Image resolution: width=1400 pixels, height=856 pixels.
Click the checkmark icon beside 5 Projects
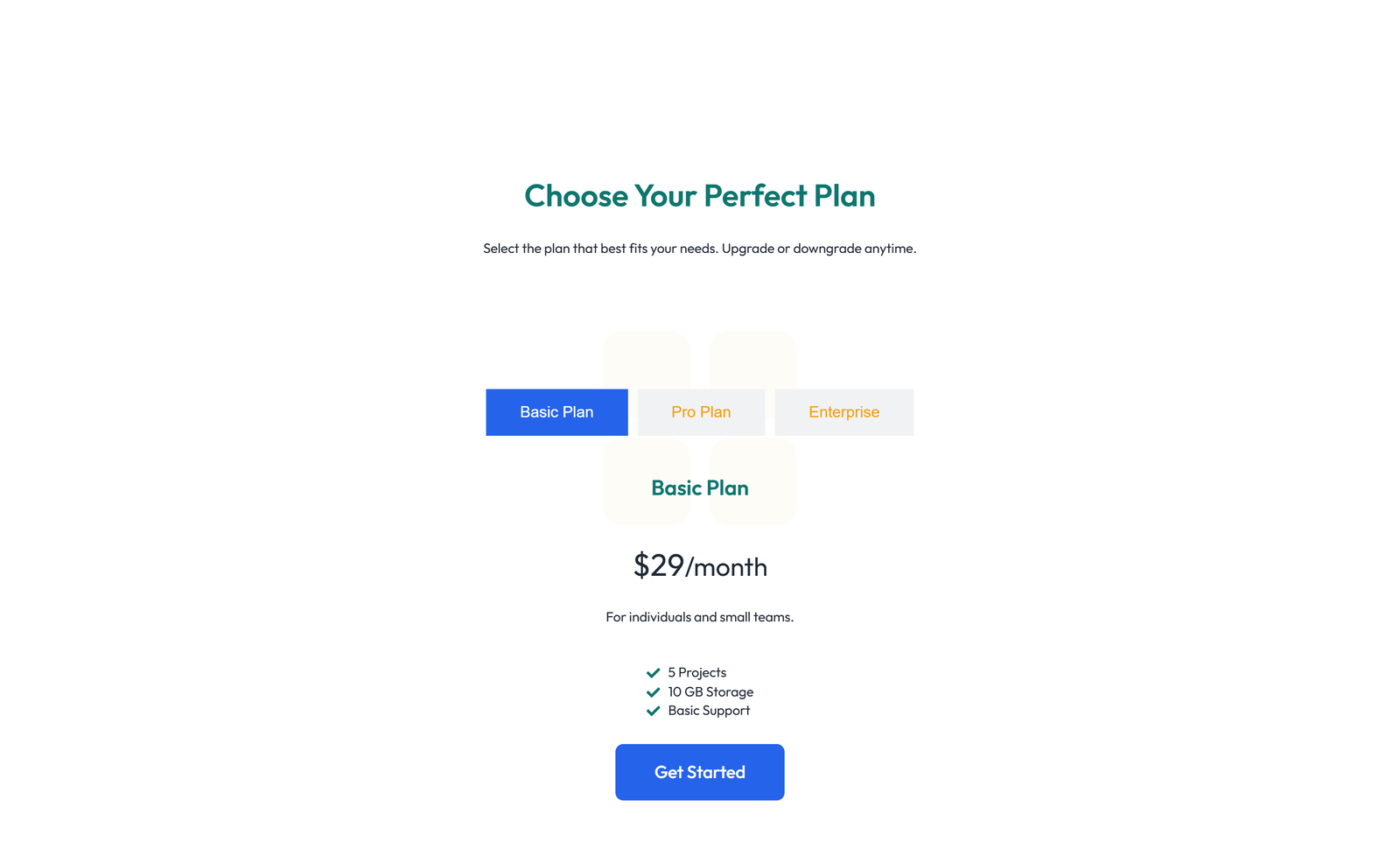(653, 672)
